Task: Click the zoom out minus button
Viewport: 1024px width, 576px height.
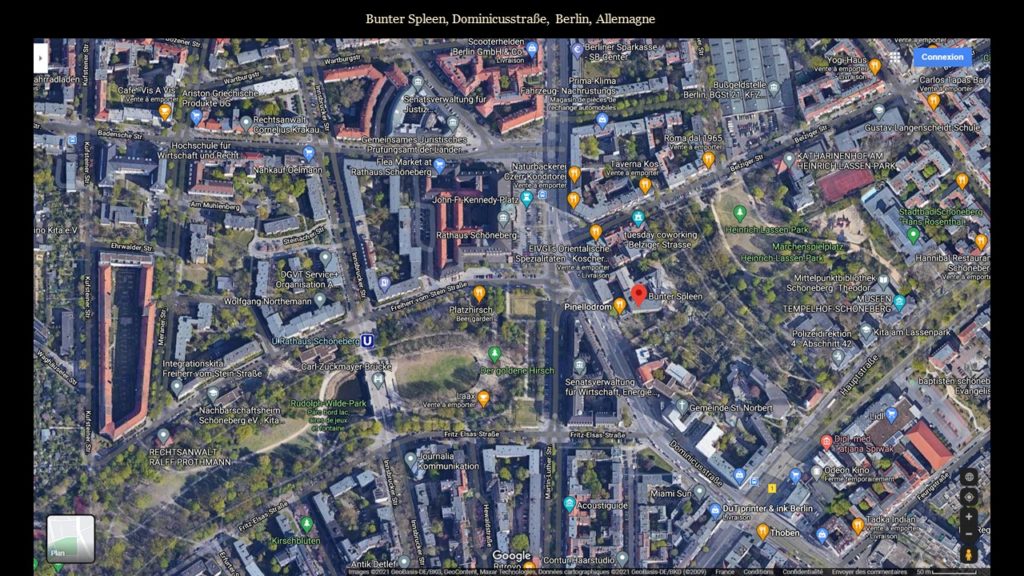Action: pos(968,535)
